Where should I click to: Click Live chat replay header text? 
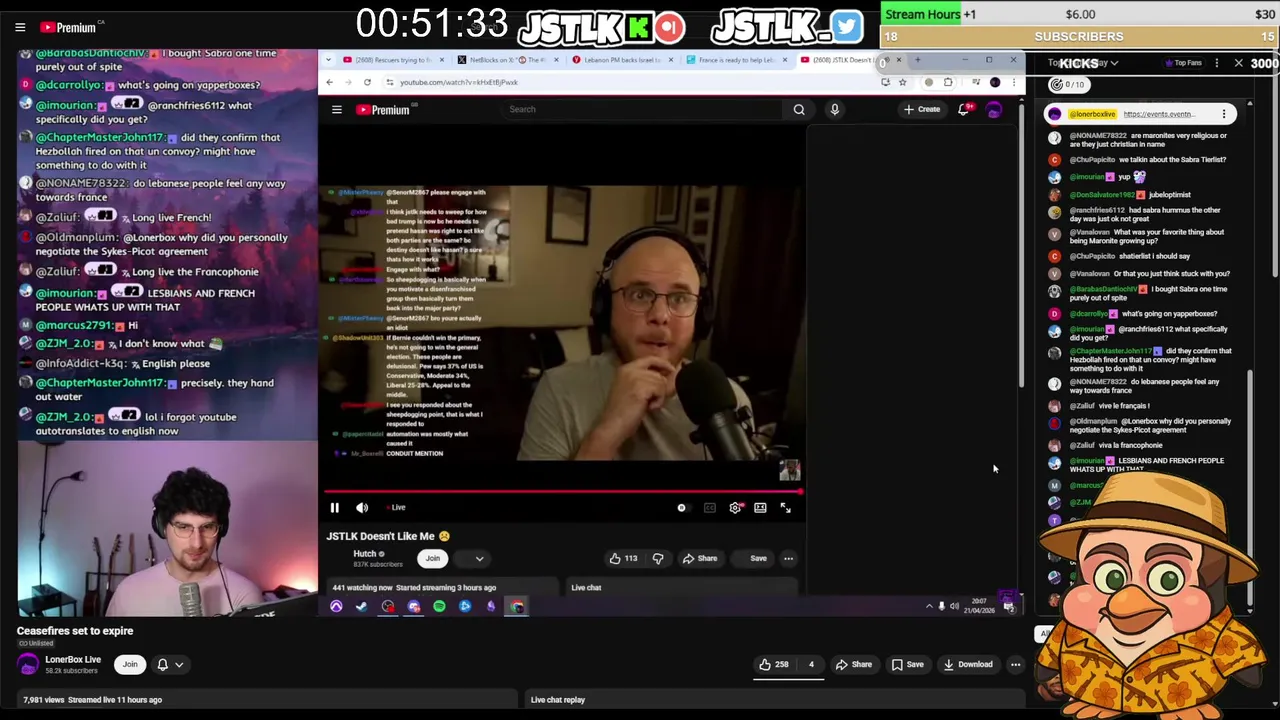557,700
